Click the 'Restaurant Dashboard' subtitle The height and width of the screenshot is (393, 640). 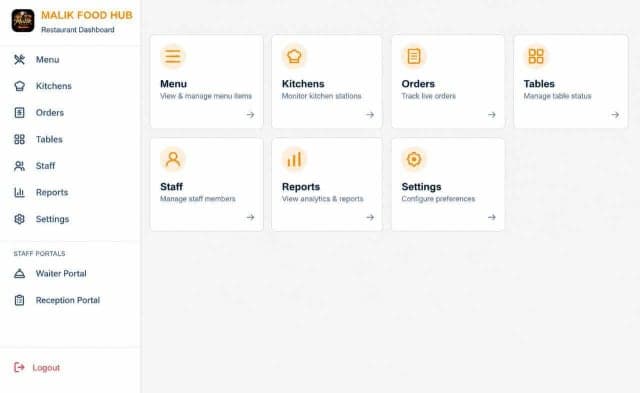coord(78,30)
